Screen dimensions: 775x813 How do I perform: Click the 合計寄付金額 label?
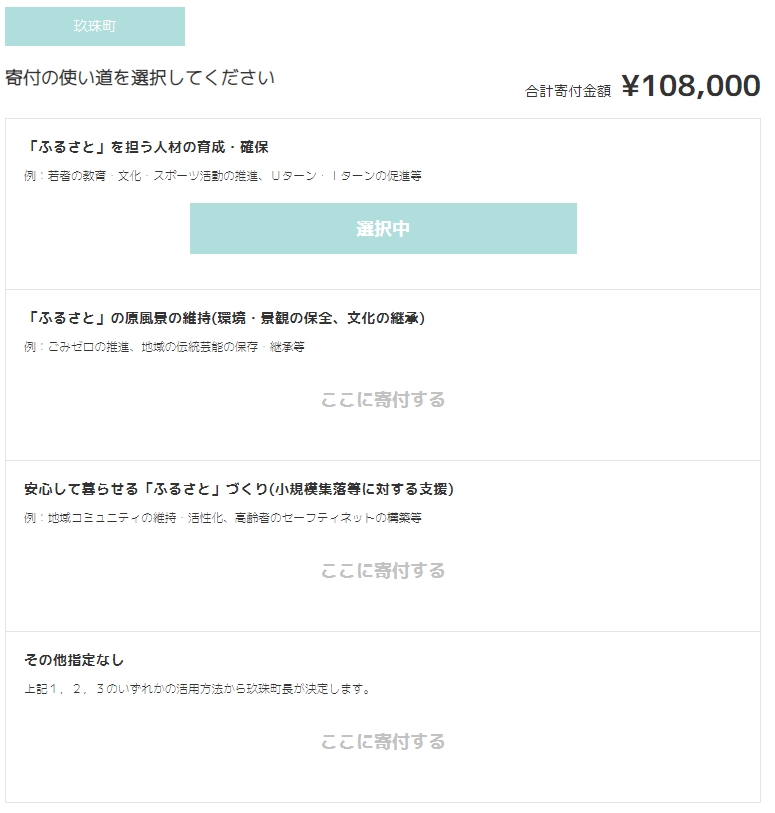coord(567,91)
